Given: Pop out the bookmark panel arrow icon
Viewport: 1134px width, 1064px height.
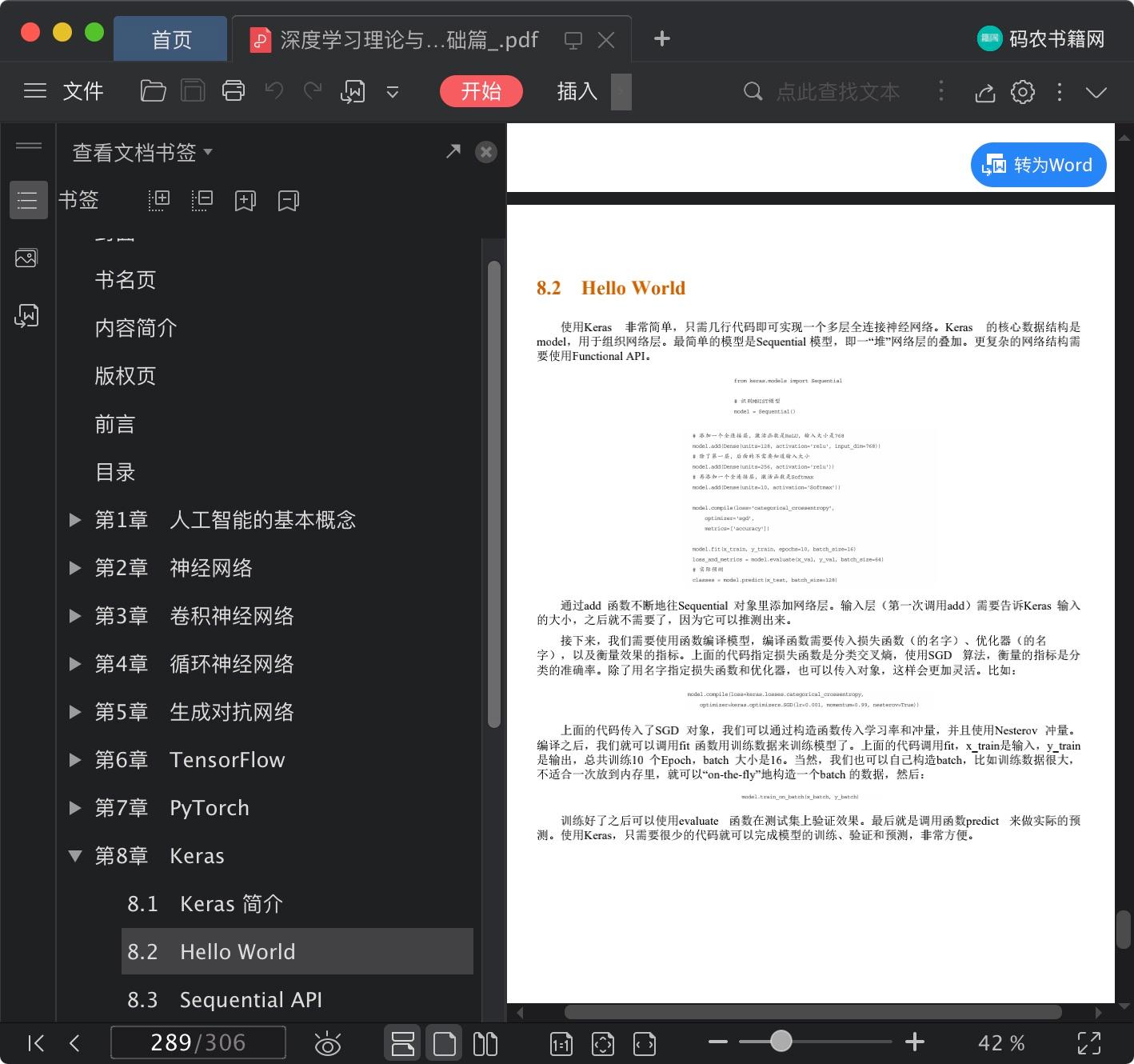Looking at the screenshot, I should 453,151.
